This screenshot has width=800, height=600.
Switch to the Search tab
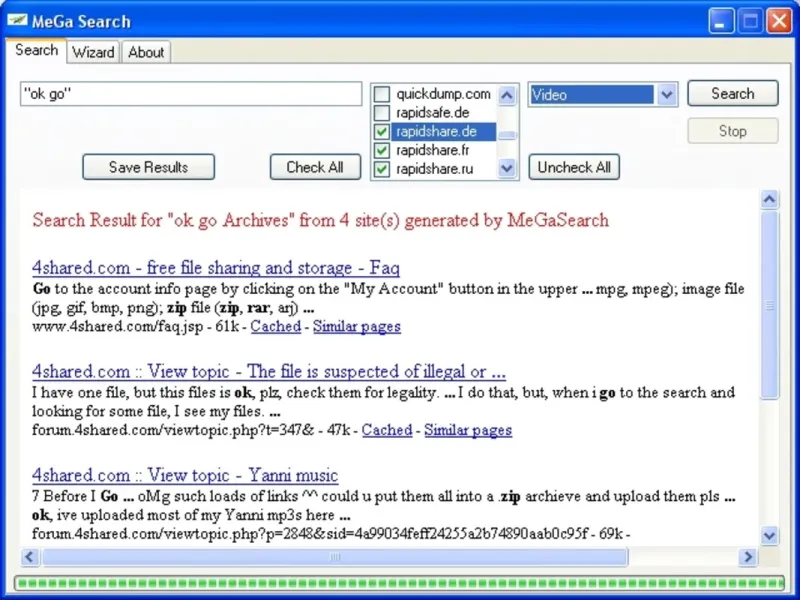click(36, 50)
